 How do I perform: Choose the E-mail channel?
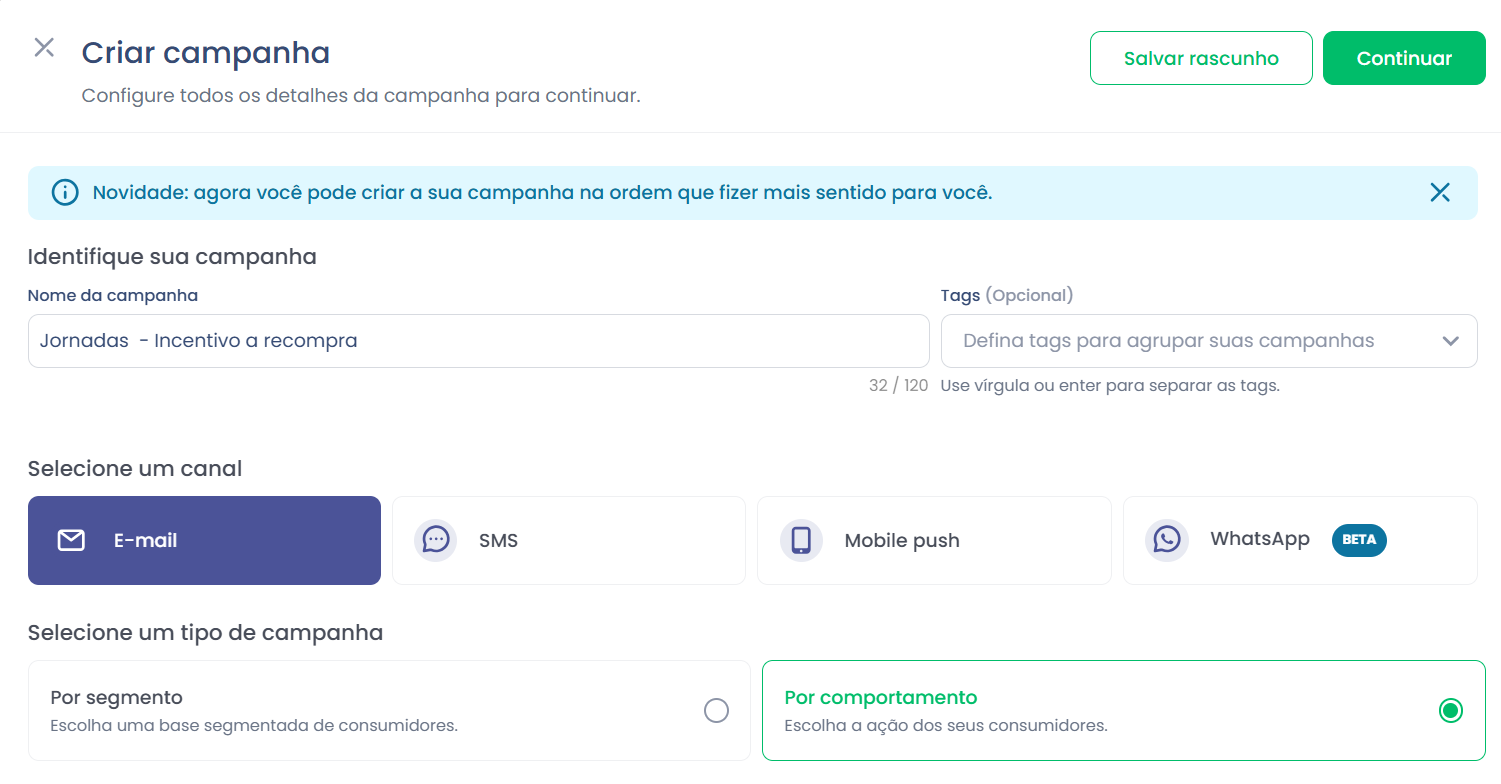(204, 540)
